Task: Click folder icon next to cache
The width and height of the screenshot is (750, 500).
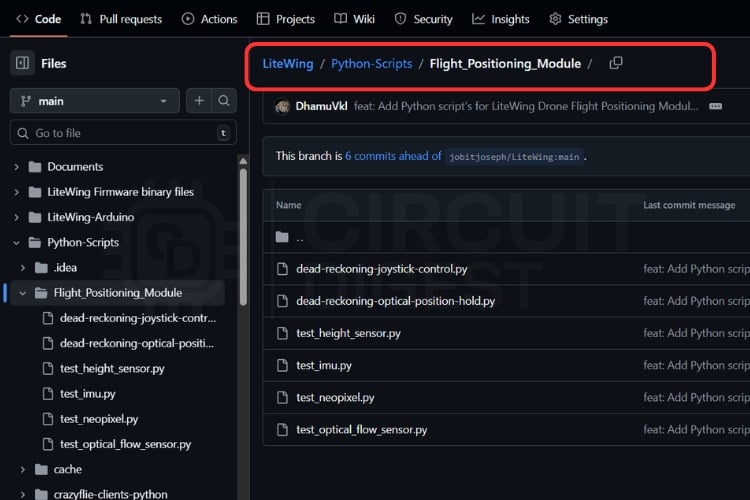Action: [41, 470]
